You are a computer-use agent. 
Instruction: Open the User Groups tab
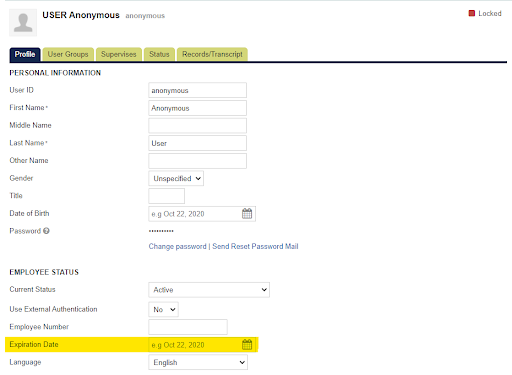point(68,54)
